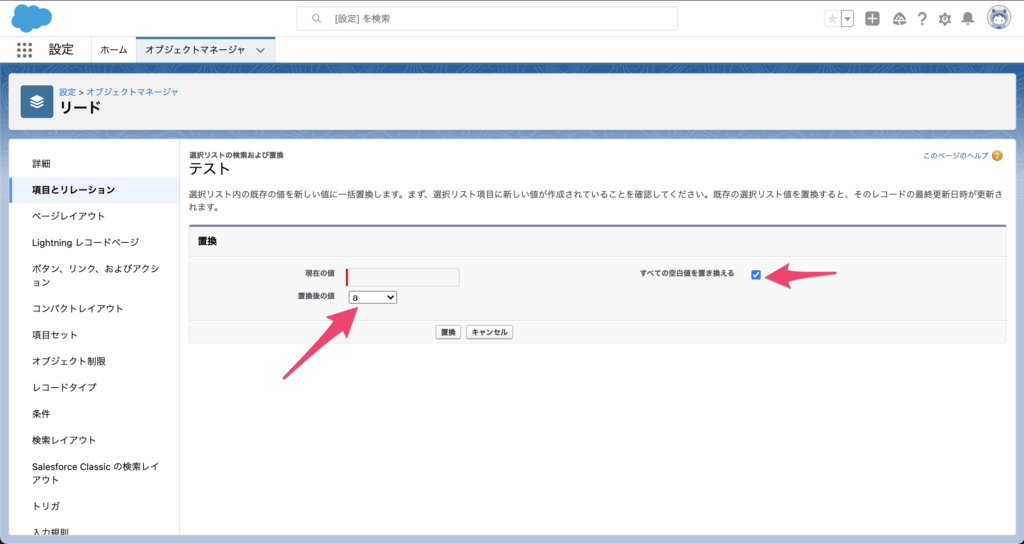Open the setup gear icon
1024x544 pixels.
click(945, 19)
